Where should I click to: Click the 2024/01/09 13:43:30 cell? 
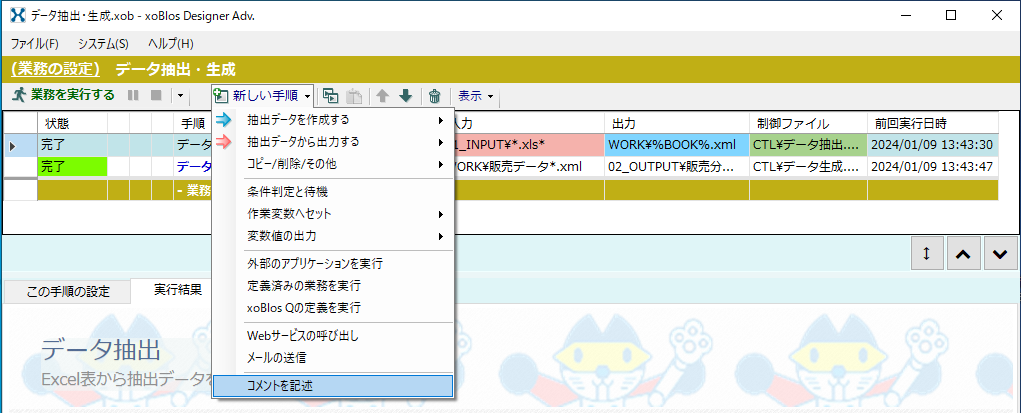[x=932, y=145]
